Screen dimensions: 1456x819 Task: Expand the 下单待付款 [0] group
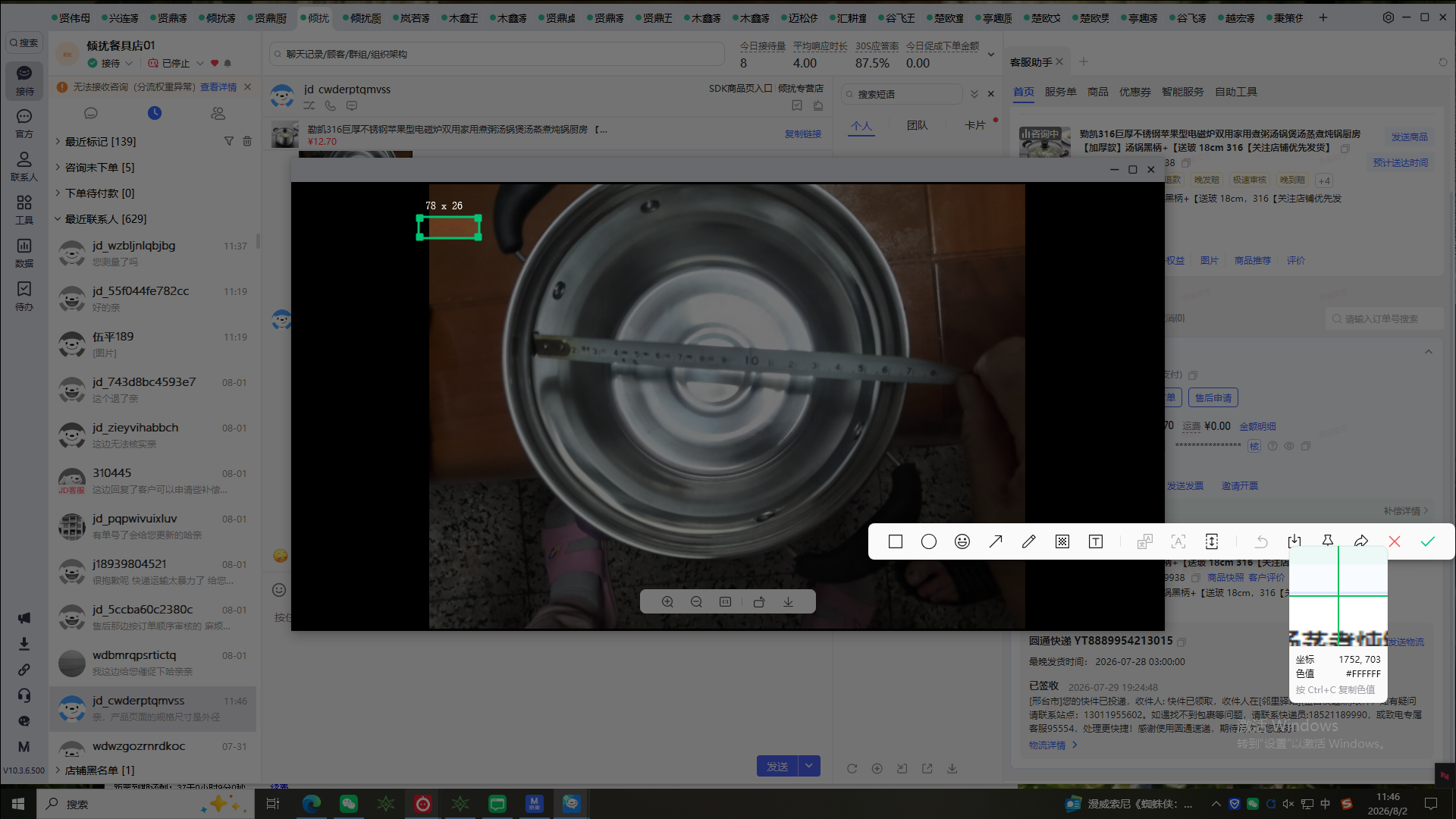click(58, 193)
